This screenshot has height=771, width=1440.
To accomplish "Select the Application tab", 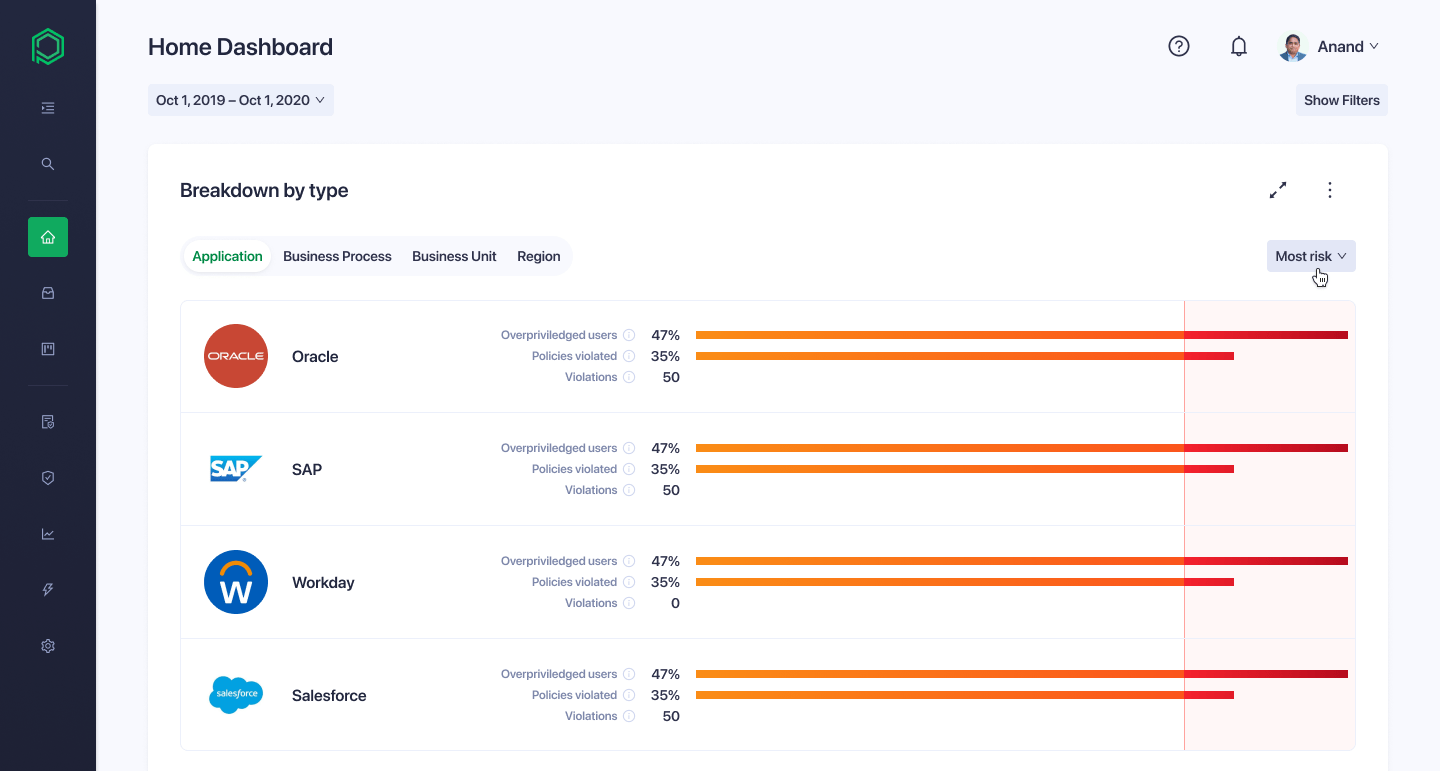I will (x=227, y=256).
